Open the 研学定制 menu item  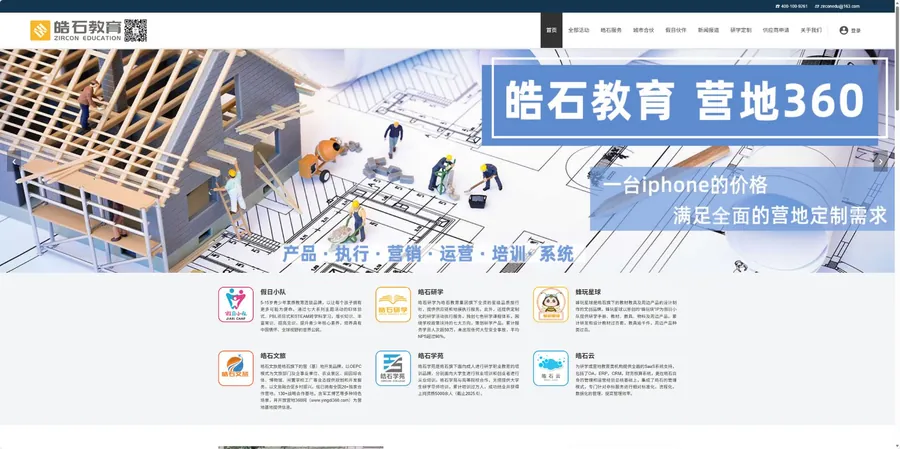[740, 30]
